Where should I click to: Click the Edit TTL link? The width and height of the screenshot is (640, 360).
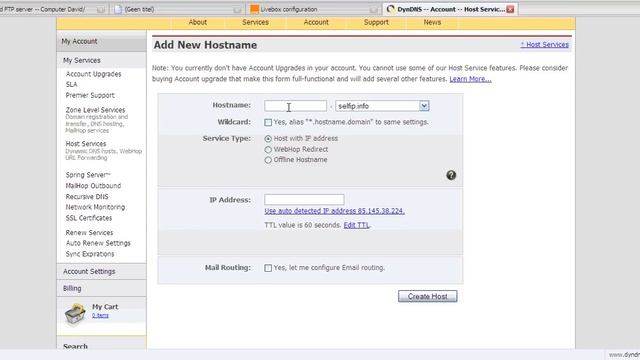(356, 225)
